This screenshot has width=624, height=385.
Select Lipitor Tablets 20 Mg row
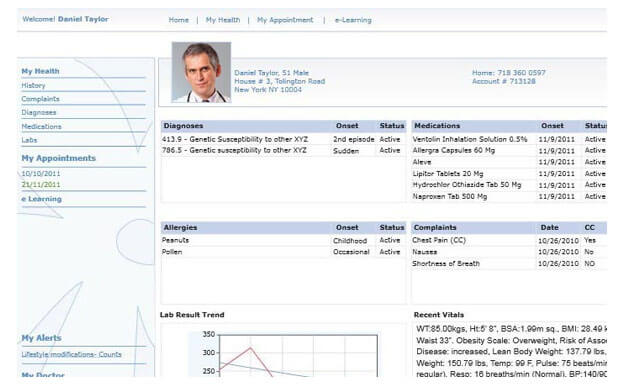(509, 174)
